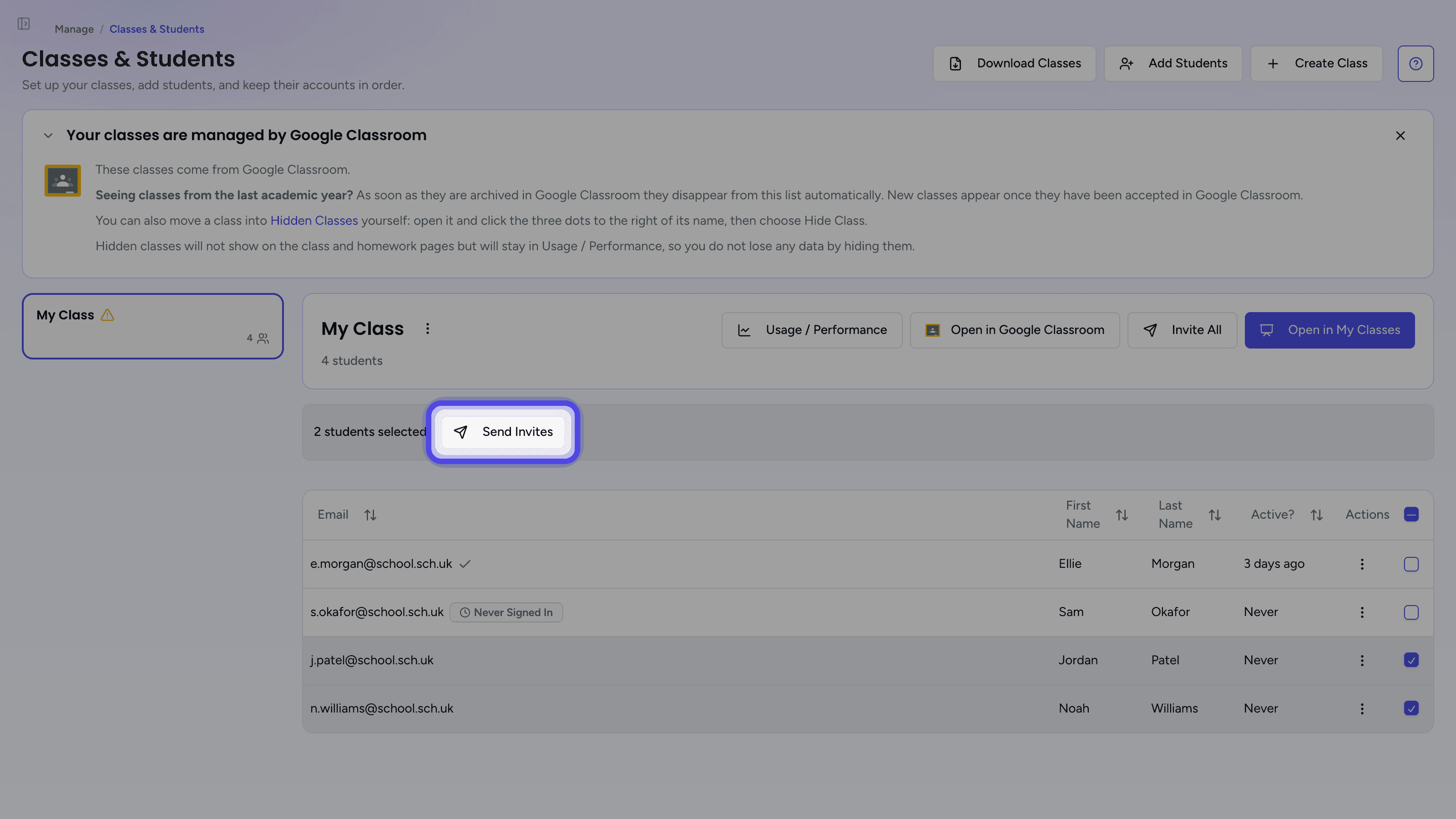Open row actions for Jordan Patel

(1362, 660)
